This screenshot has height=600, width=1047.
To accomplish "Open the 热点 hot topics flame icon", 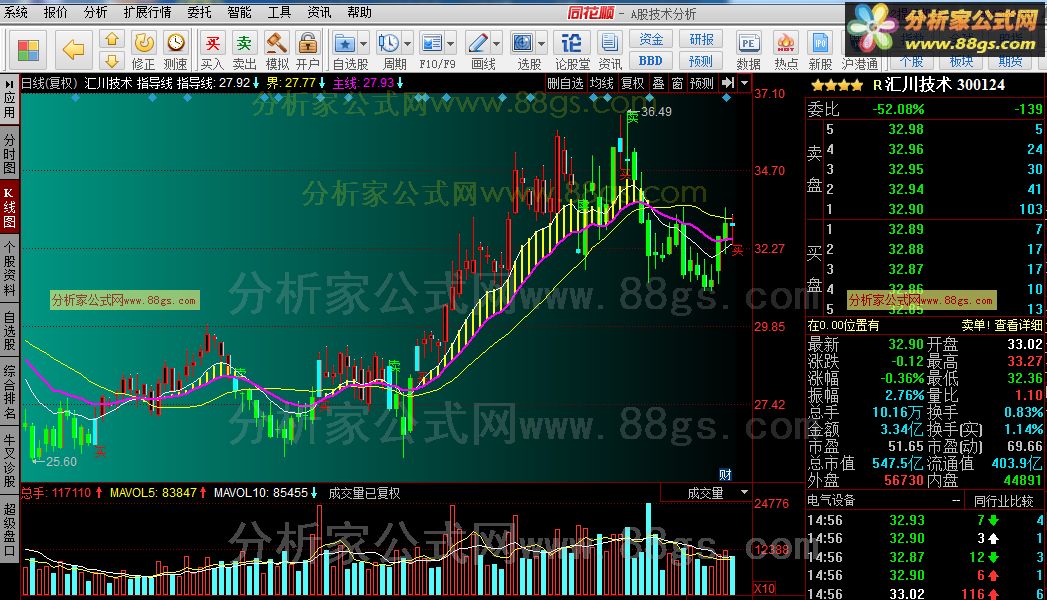I will [x=786, y=51].
